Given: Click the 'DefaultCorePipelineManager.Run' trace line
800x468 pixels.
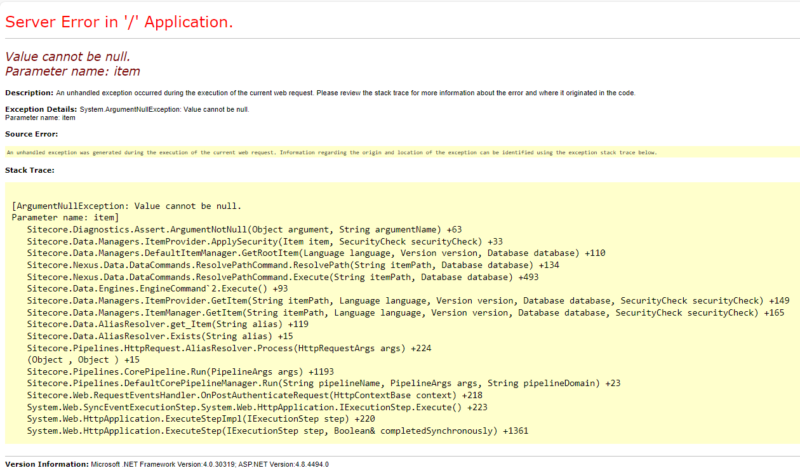Looking at the screenshot, I should pyautogui.click(x=324, y=383).
